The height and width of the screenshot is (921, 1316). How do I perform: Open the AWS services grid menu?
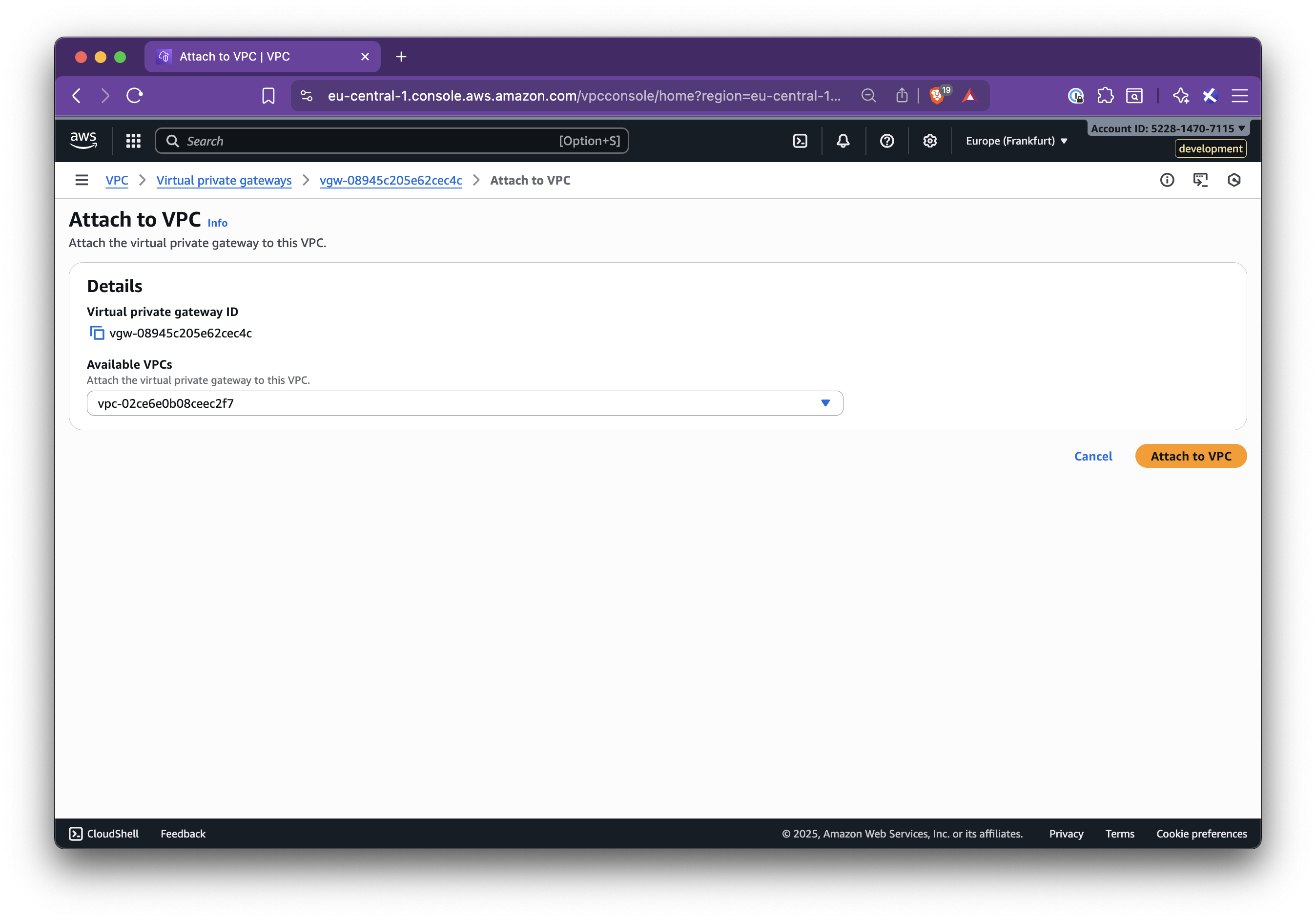(x=133, y=141)
